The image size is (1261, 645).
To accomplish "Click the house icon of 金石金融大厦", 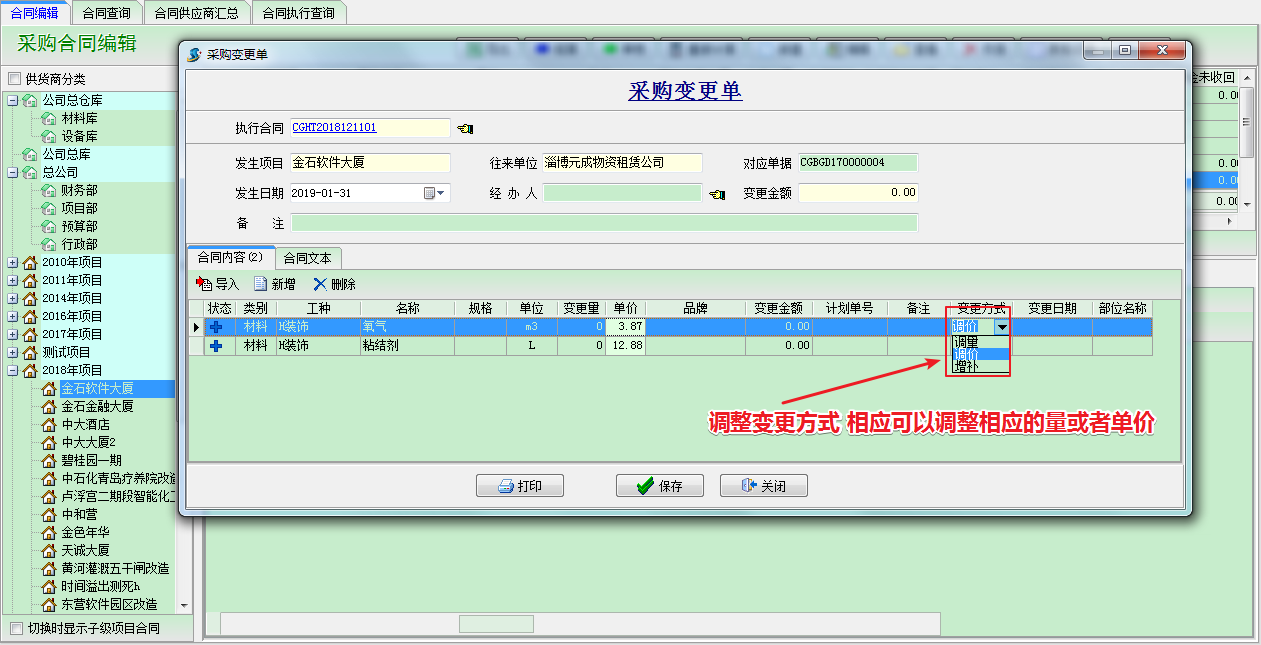I will point(48,406).
